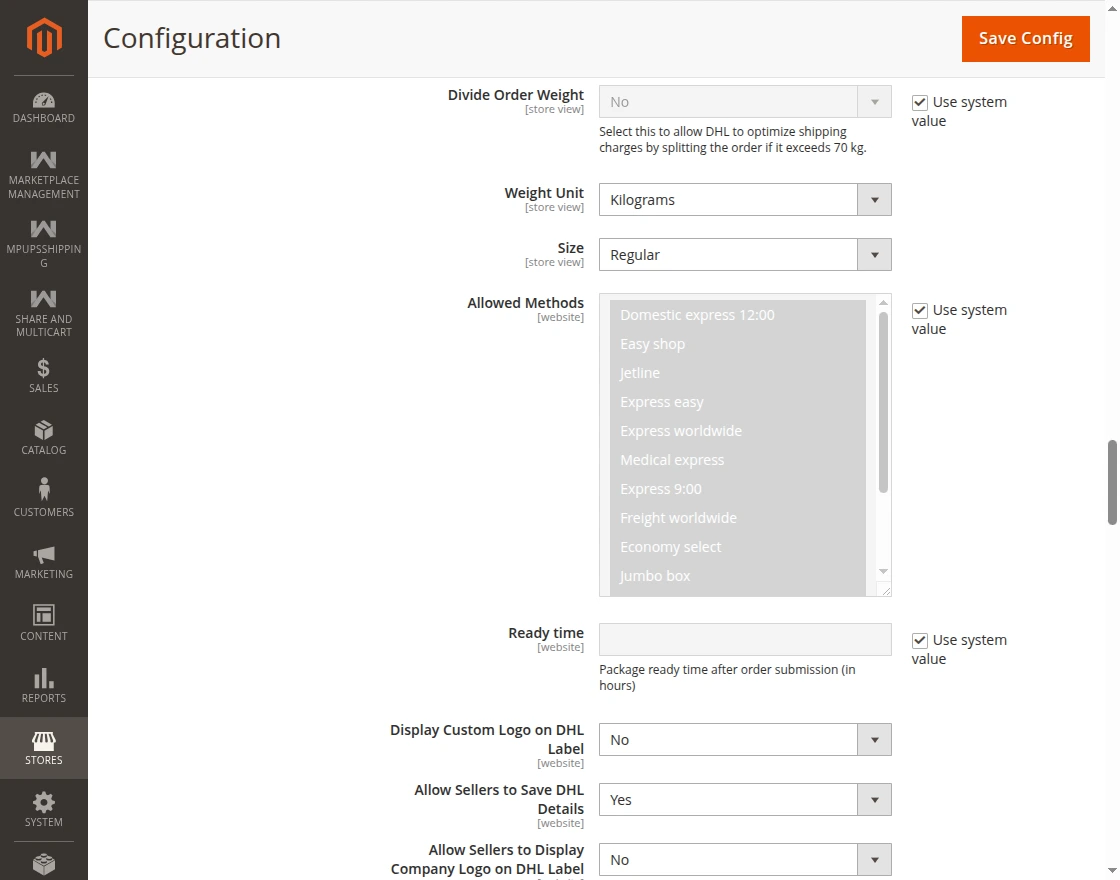Select Easy shop method

(x=738, y=344)
